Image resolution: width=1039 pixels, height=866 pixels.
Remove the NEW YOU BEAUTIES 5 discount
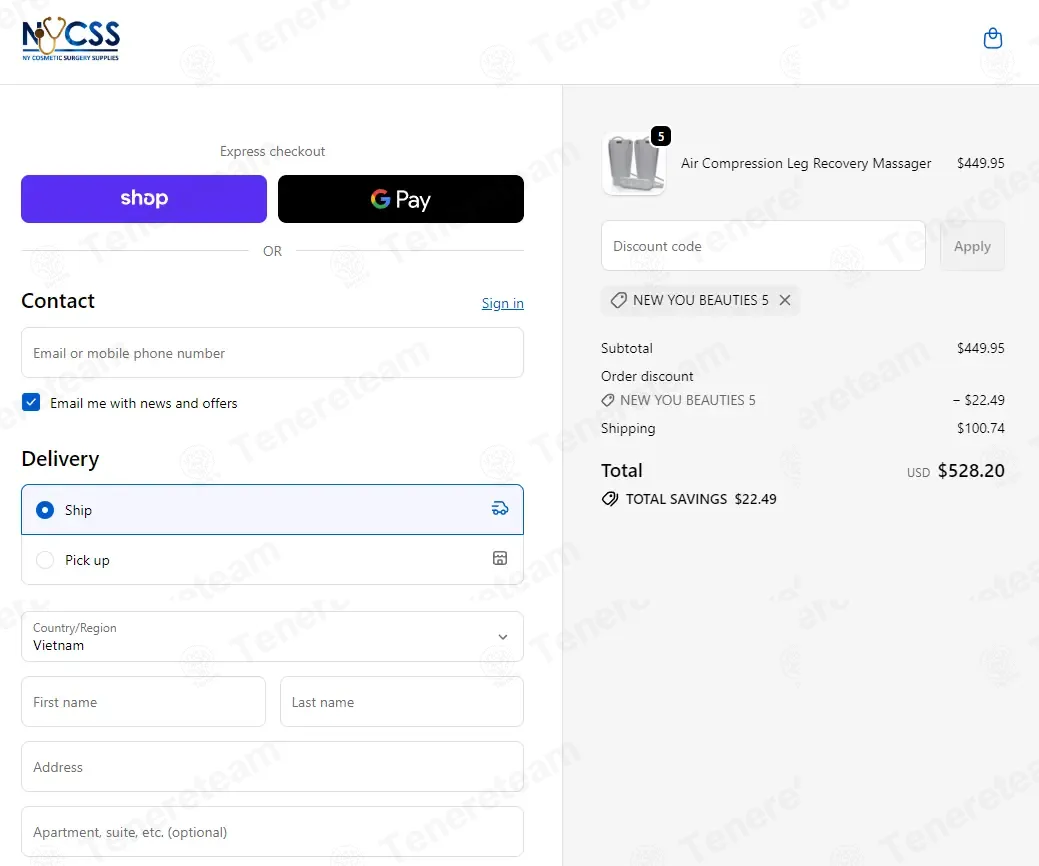tap(785, 300)
